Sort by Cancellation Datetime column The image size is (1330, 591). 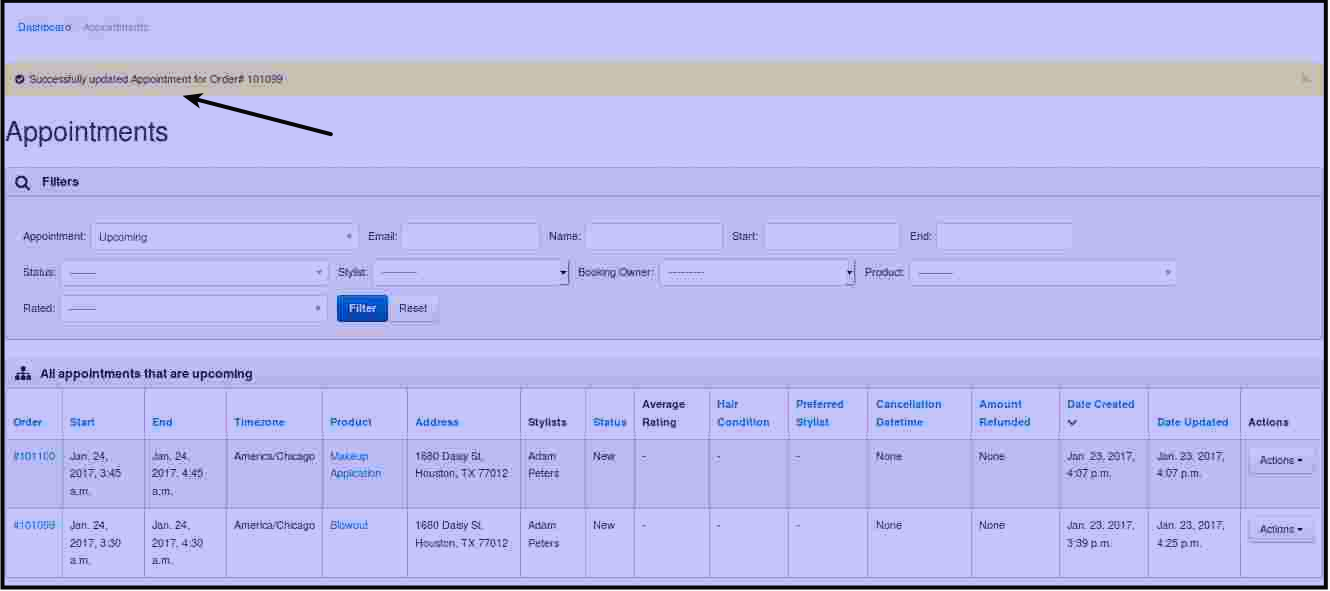coord(909,413)
